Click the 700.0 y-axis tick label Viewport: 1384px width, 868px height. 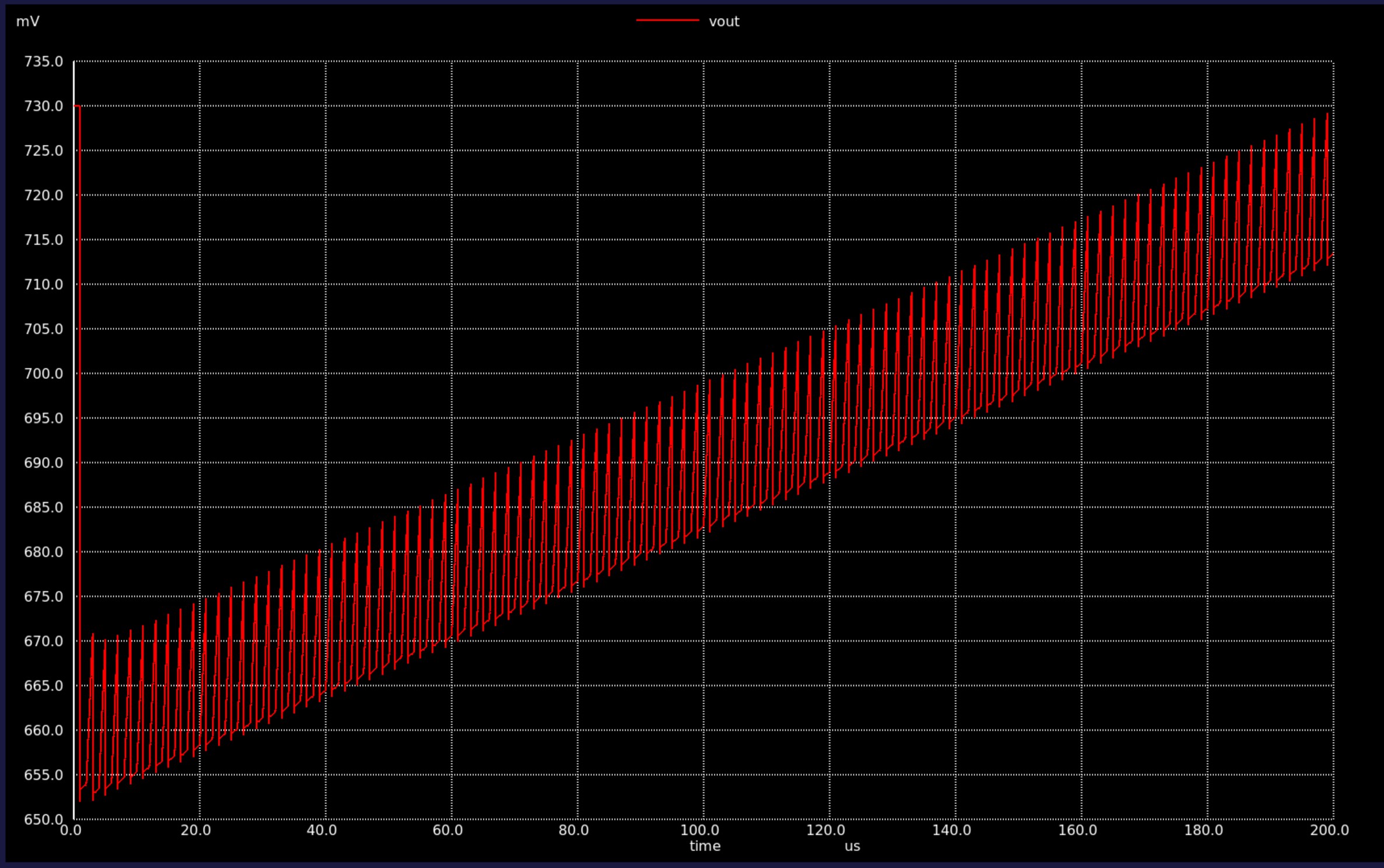coord(43,374)
